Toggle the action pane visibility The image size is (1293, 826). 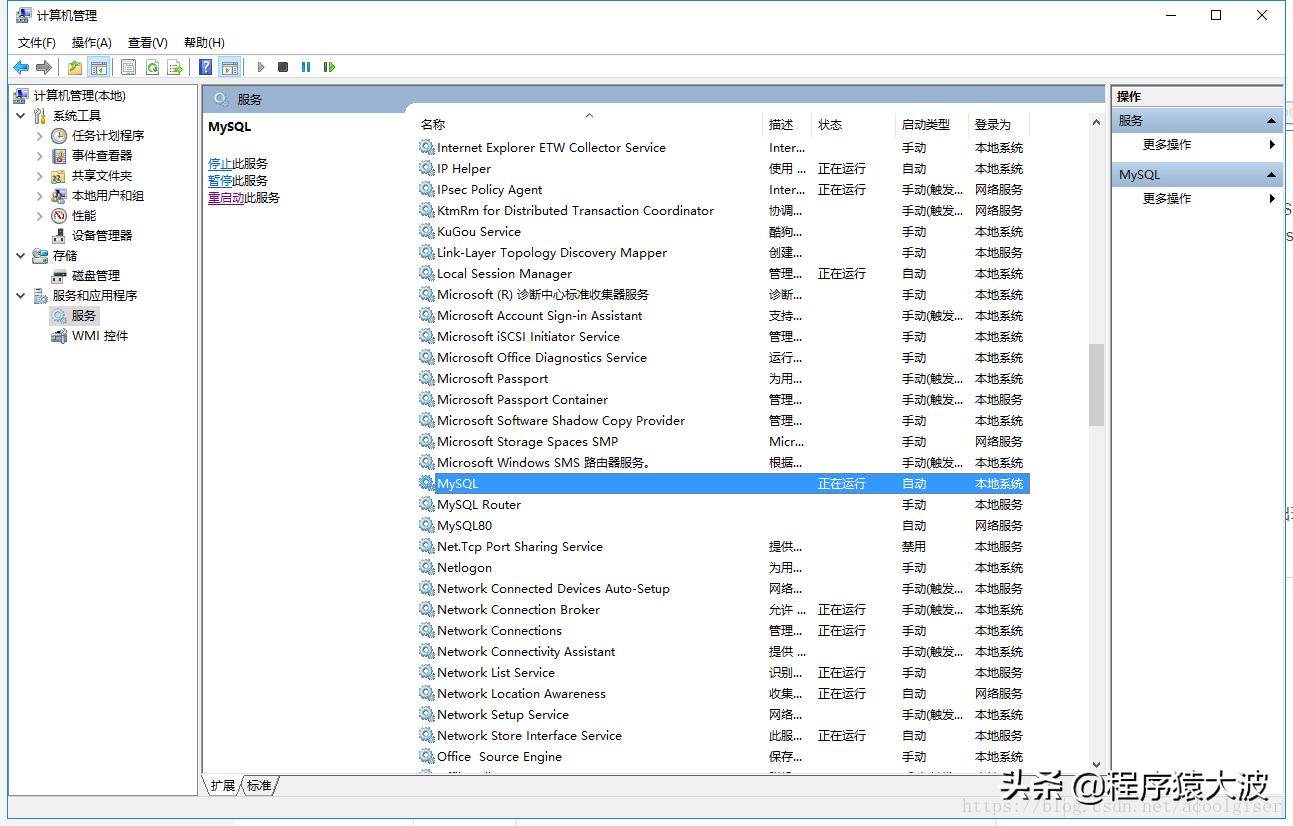click(231, 67)
